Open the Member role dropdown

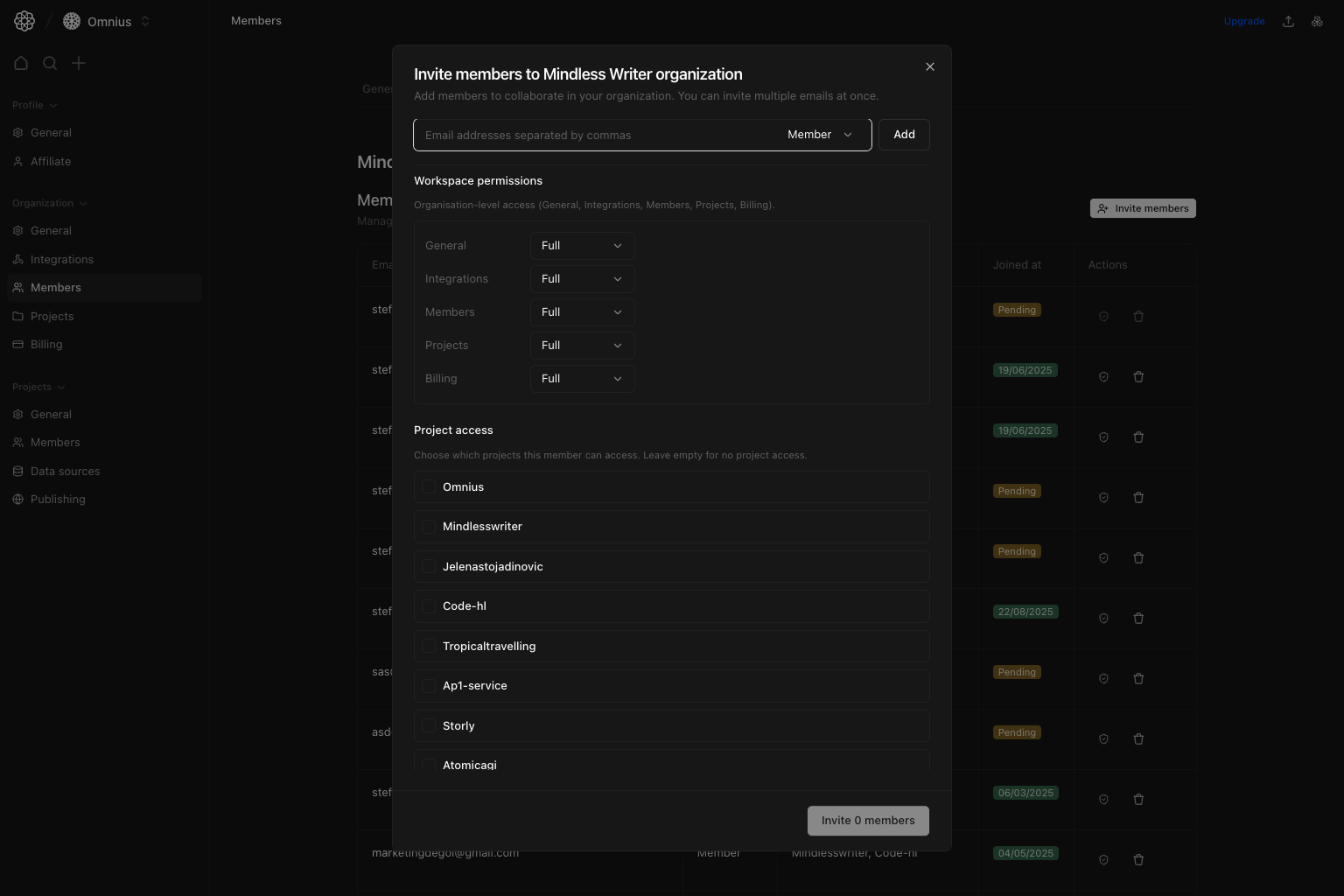point(819,135)
